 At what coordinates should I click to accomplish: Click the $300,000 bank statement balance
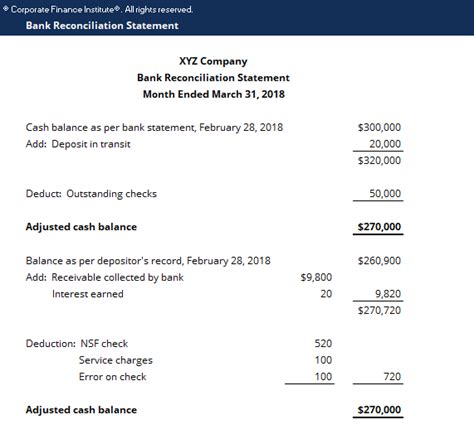coord(379,127)
